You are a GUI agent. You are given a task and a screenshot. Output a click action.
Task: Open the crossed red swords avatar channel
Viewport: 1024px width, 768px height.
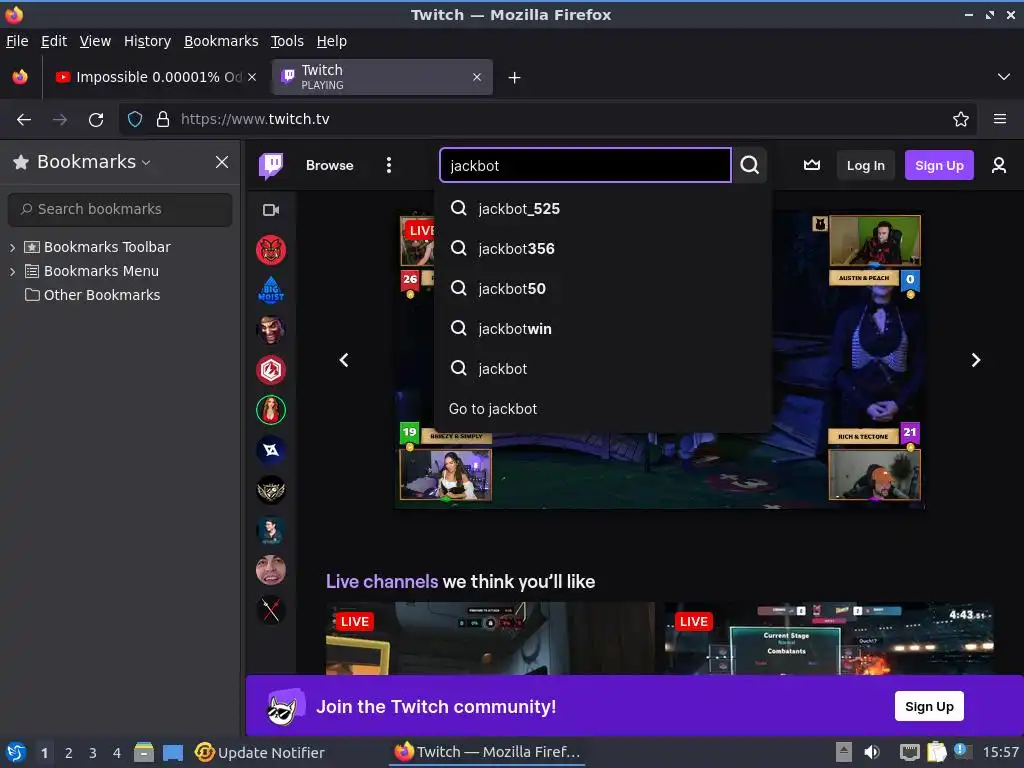coord(270,610)
